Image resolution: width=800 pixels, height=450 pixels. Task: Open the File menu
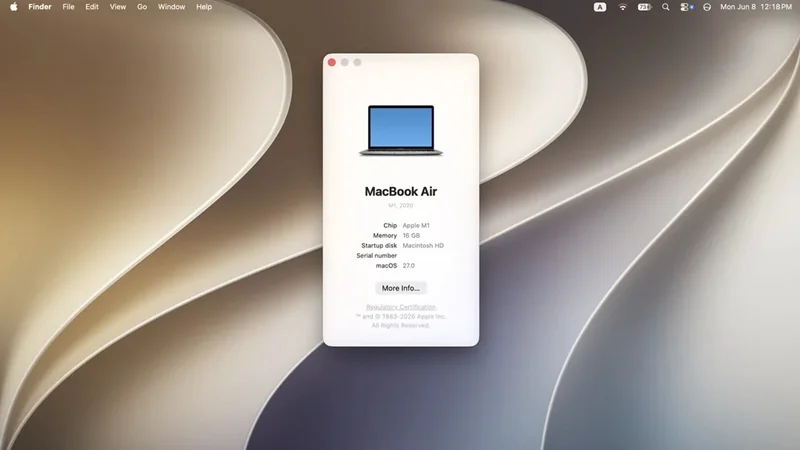tap(68, 7)
